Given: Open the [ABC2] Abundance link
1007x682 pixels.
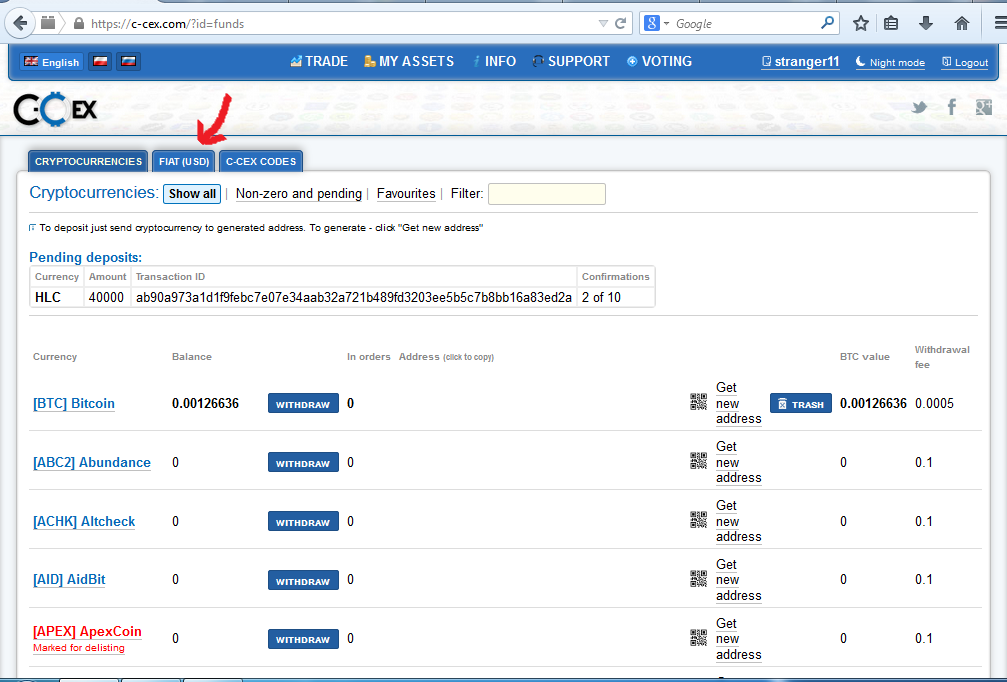Looking at the screenshot, I should (x=92, y=462).
